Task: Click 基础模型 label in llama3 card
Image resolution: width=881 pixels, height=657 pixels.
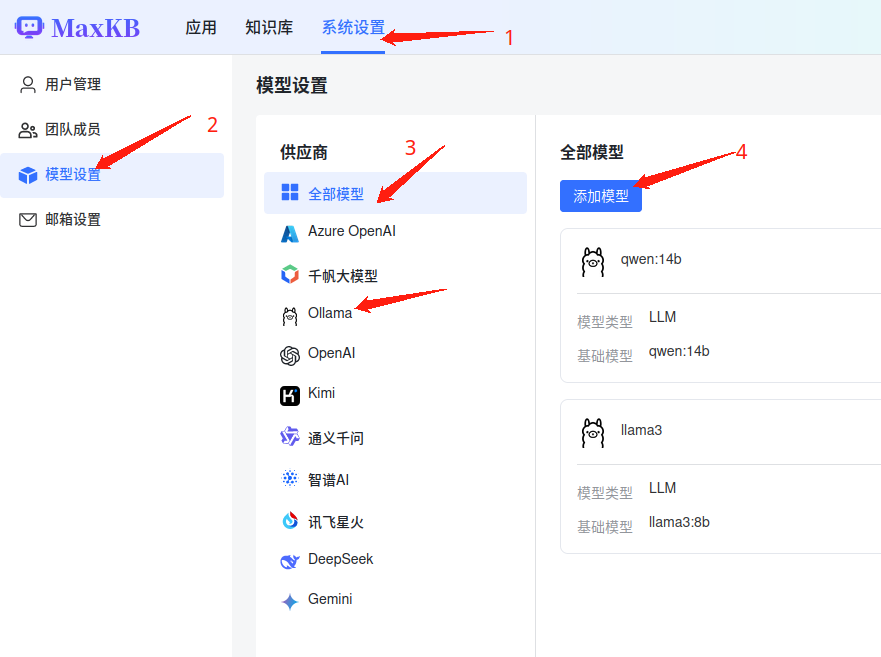Action: [x=605, y=527]
